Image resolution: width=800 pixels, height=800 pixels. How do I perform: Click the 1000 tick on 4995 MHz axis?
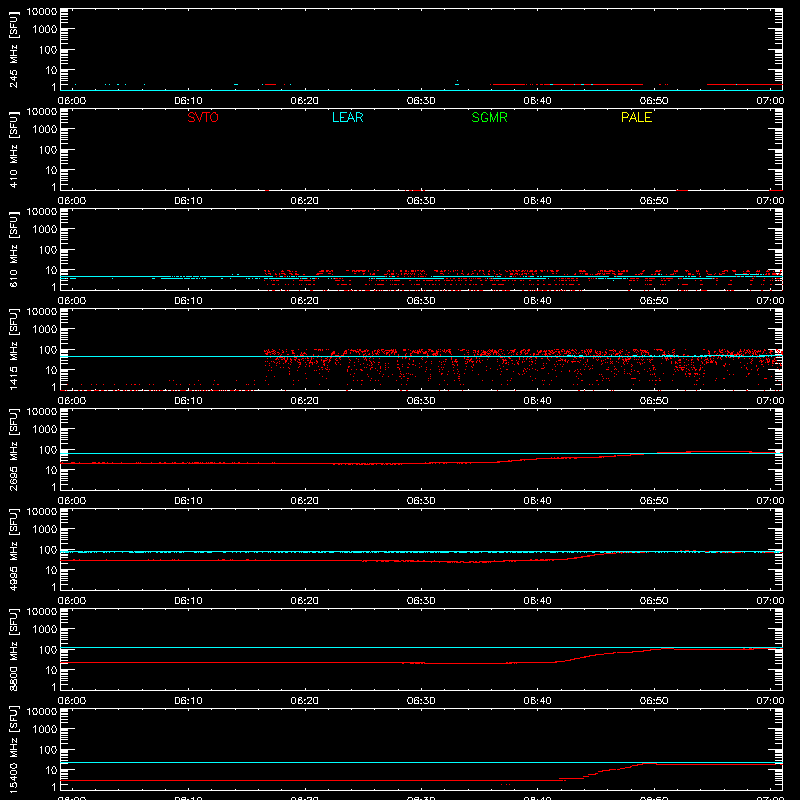[45, 530]
